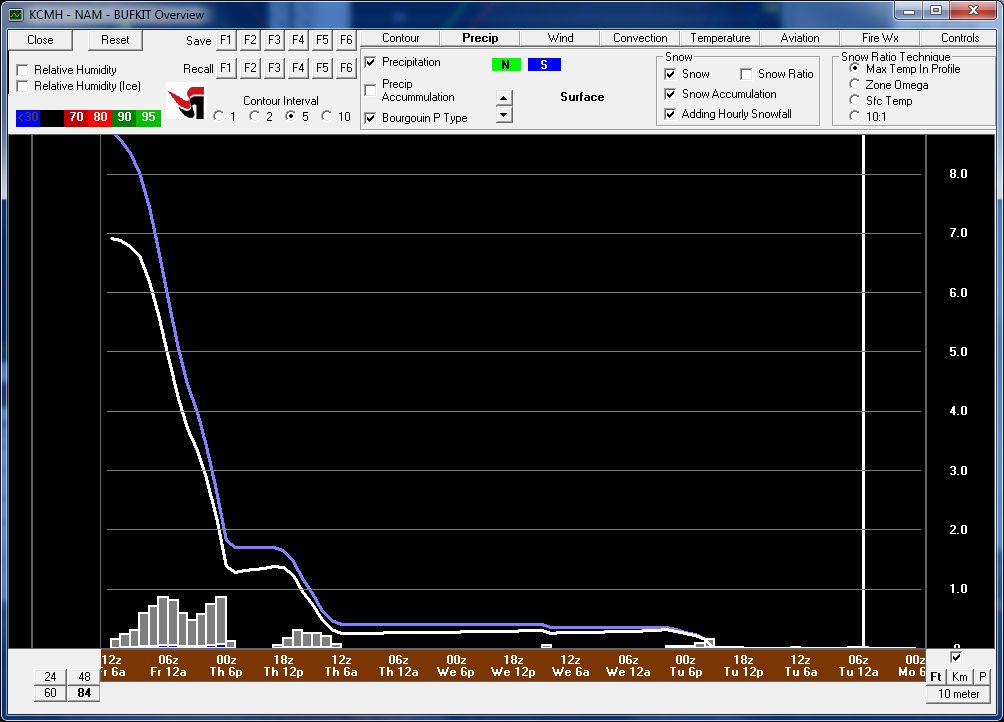Image resolution: width=1004 pixels, height=722 pixels.
Task: Click the app icon in the title bar
Action: (16, 14)
